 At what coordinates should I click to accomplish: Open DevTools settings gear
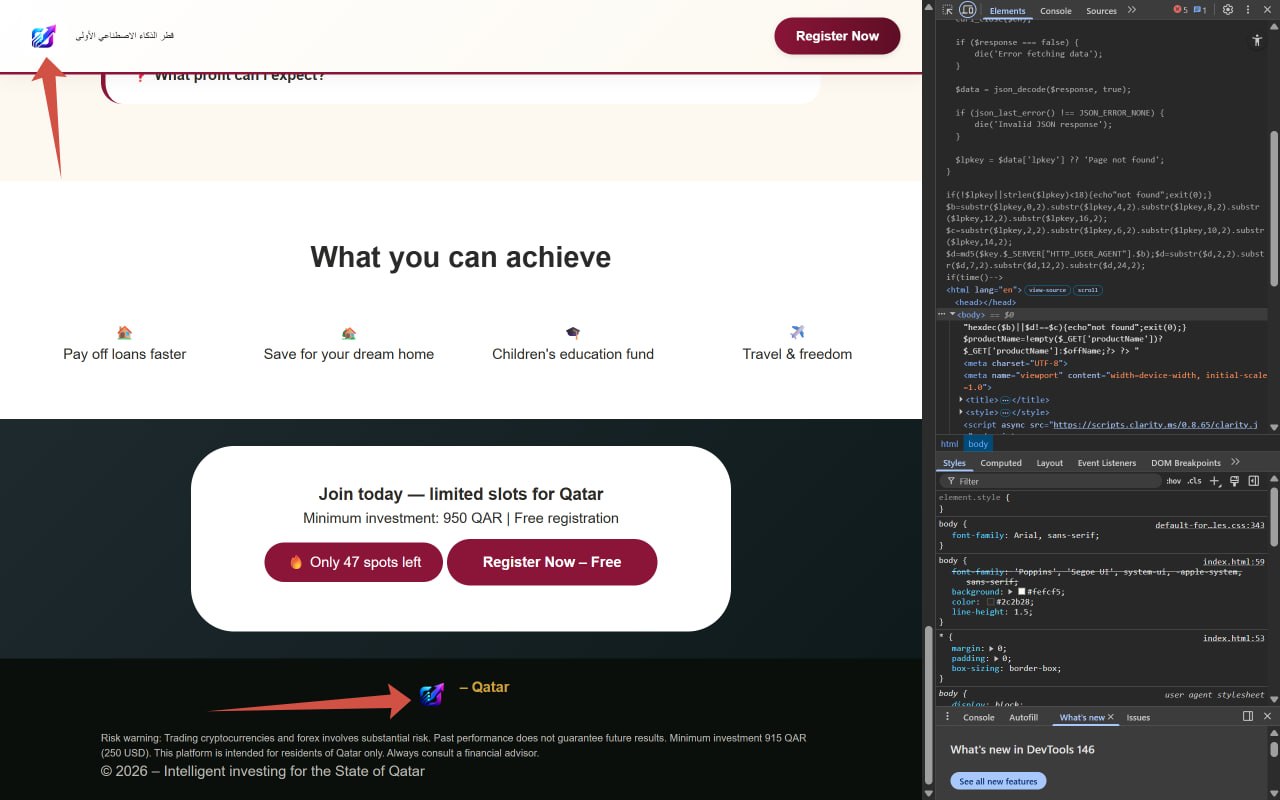tap(1228, 10)
